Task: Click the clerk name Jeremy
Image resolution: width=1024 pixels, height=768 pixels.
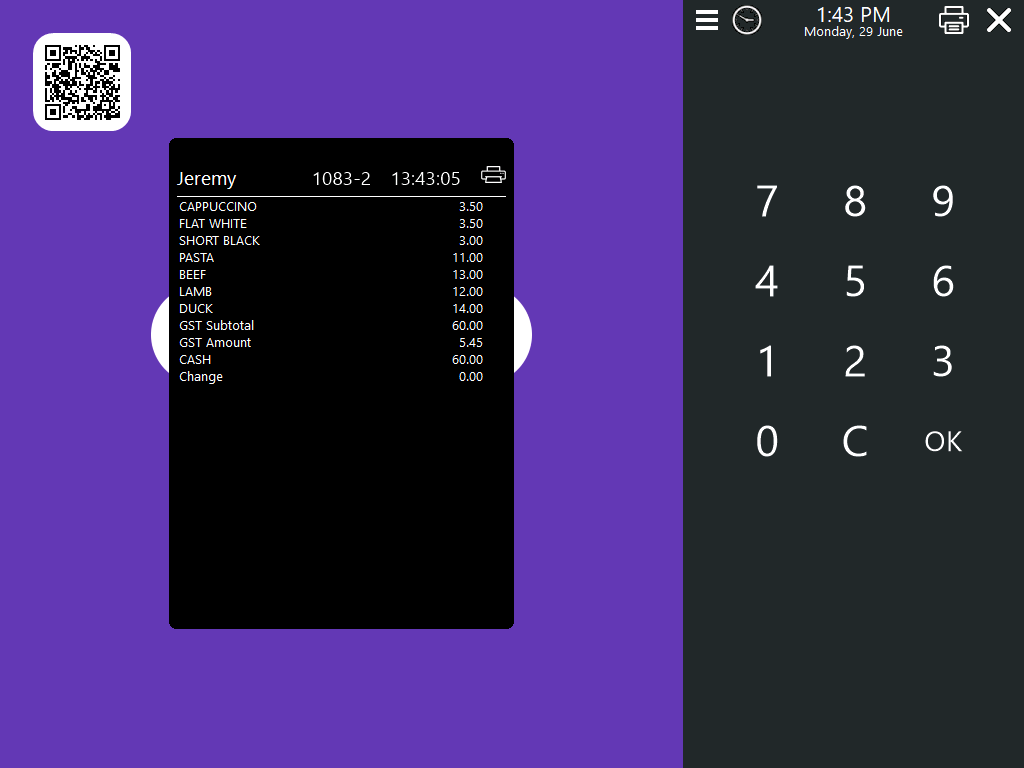Action: 206,179
